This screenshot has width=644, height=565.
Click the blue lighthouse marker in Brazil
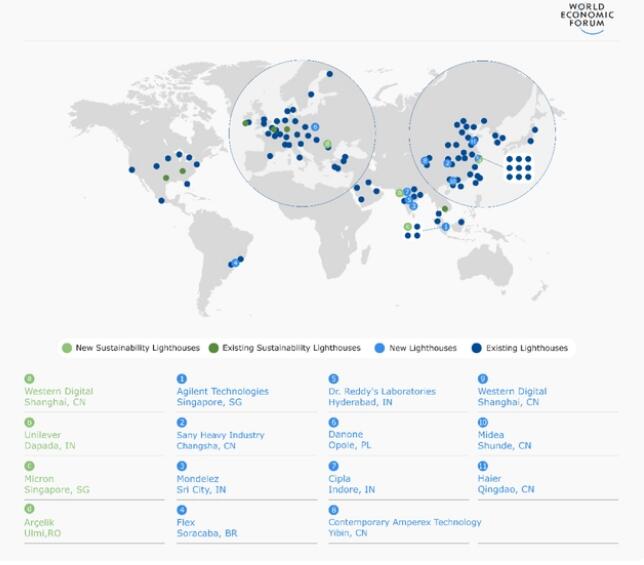click(x=235, y=263)
